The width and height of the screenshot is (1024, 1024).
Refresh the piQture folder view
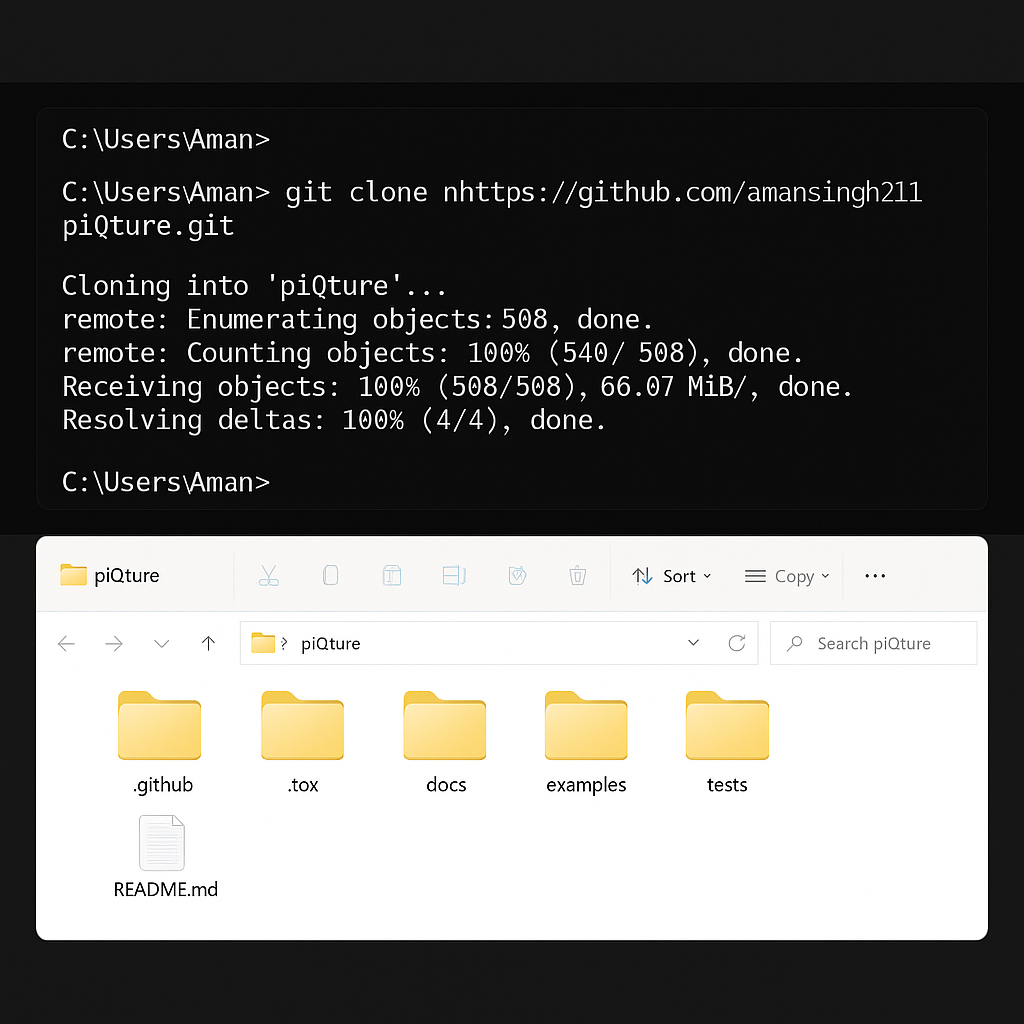(x=737, y=643)
